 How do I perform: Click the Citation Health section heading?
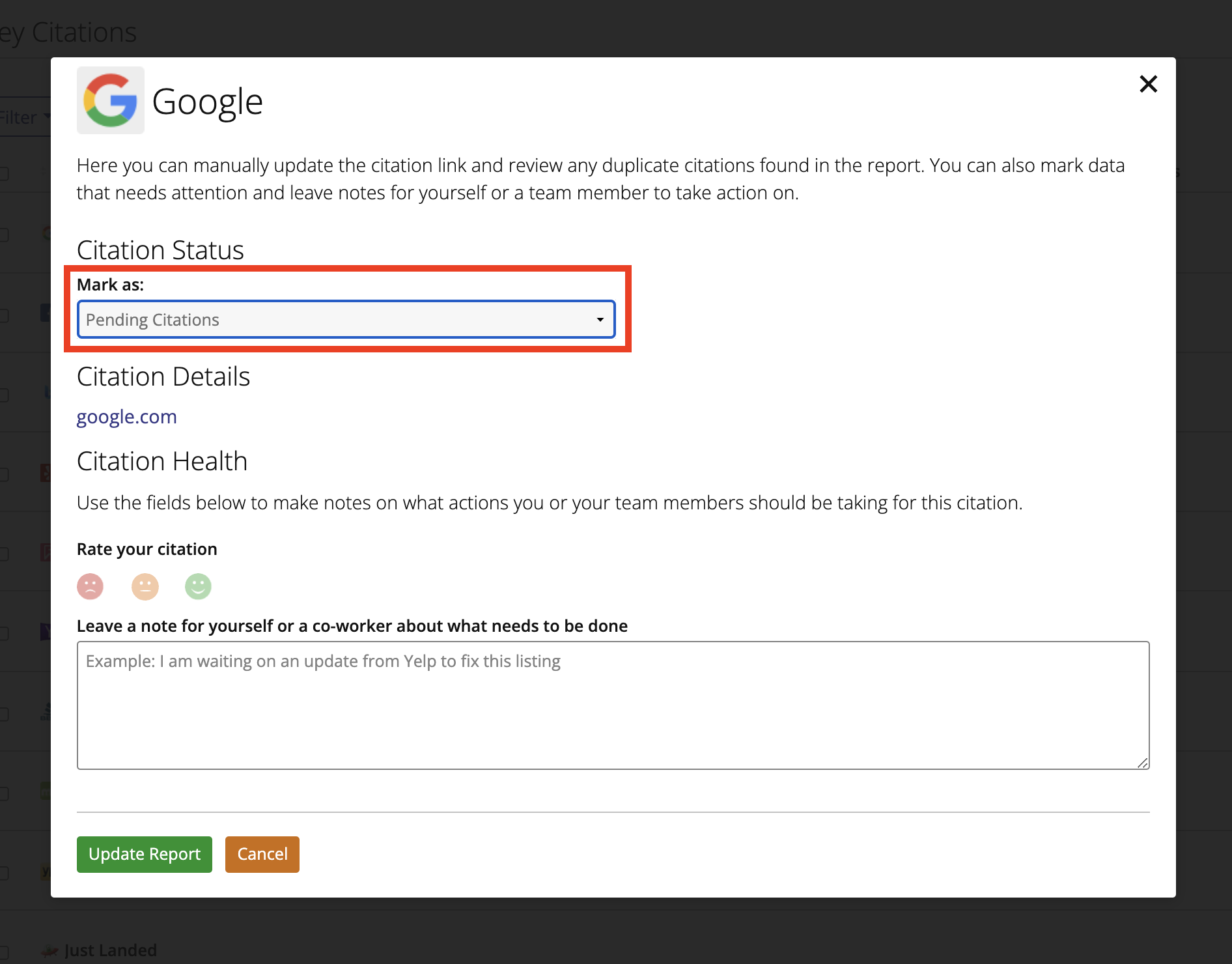point(162,461)
